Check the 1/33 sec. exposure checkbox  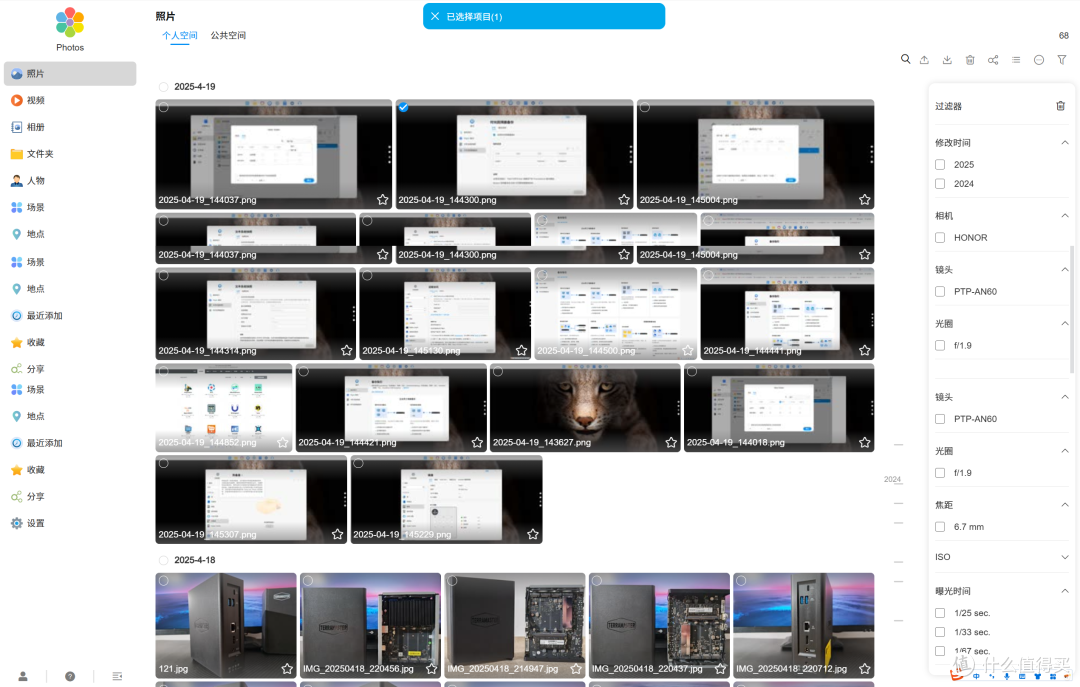940,632
